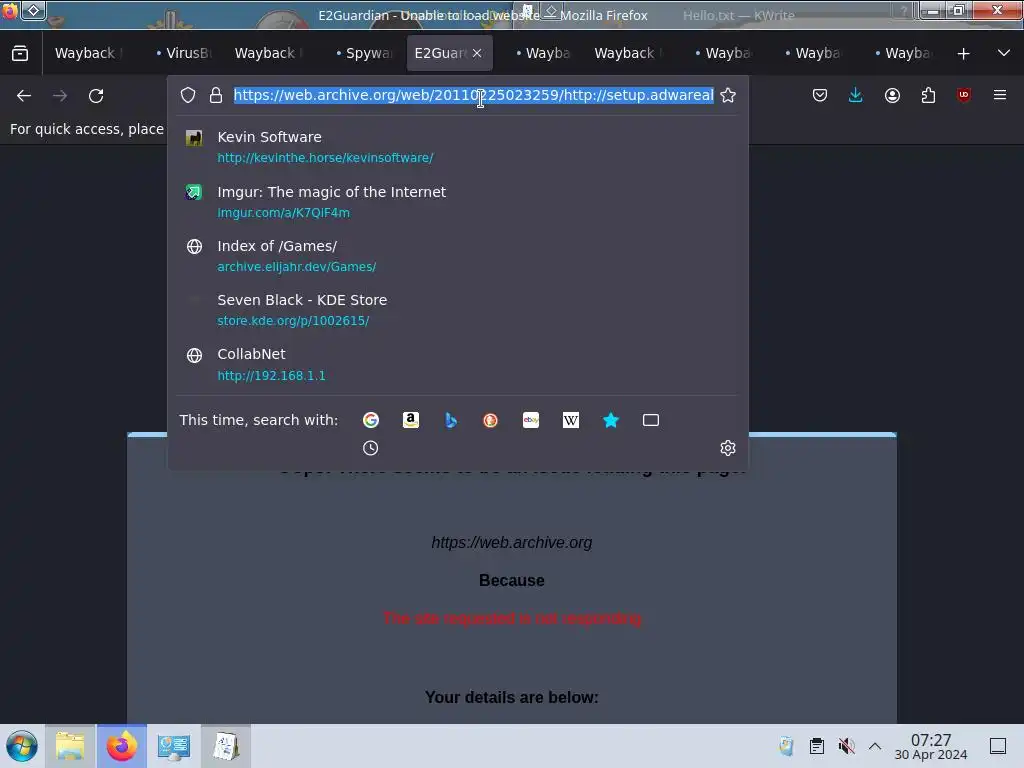The height and width of the screenshot is (768, 1024).
Task: Open Firefox account menu
Action: pos(892,95)
